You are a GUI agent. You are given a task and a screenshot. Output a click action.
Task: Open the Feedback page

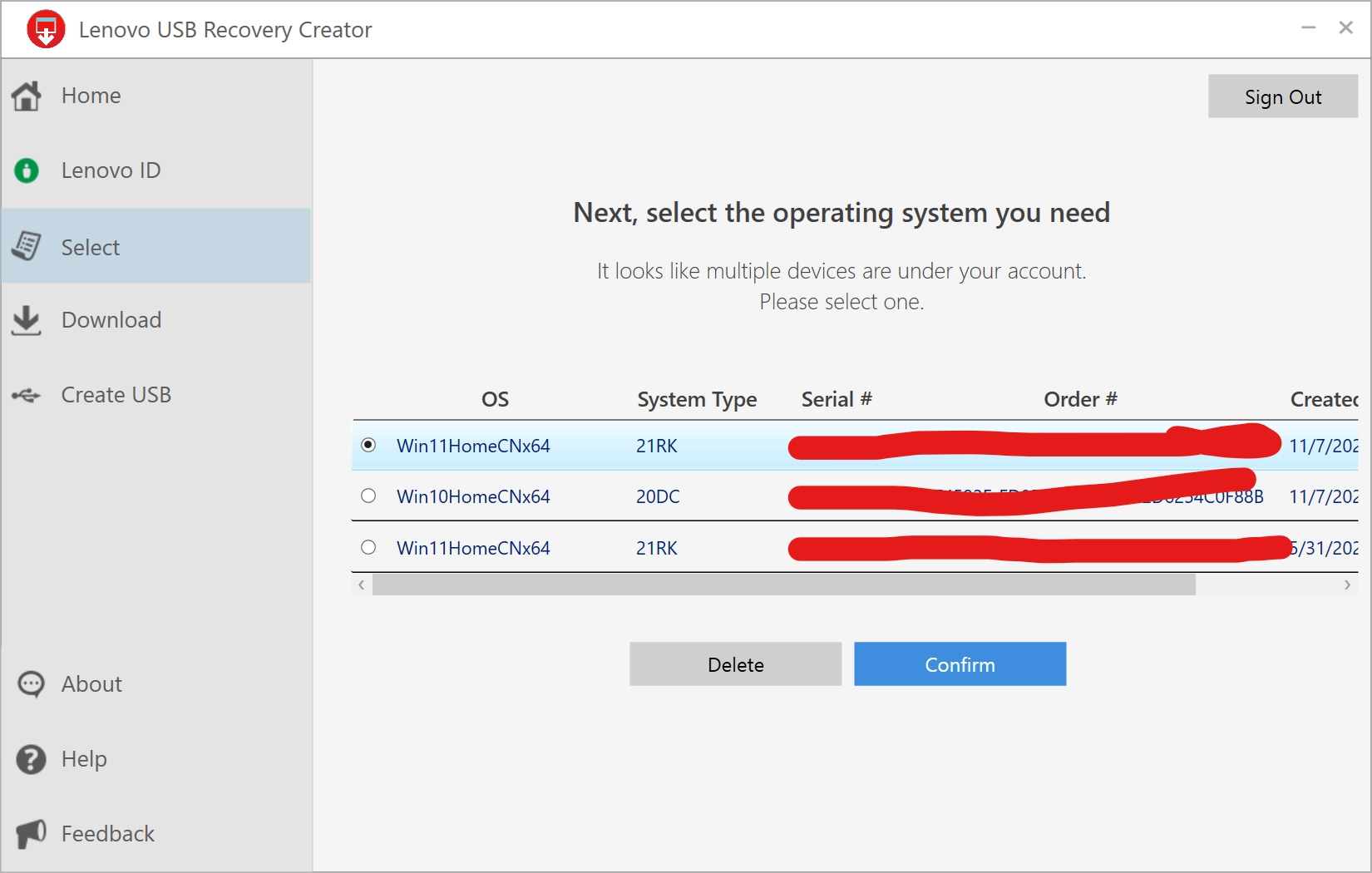coord(156,833)
